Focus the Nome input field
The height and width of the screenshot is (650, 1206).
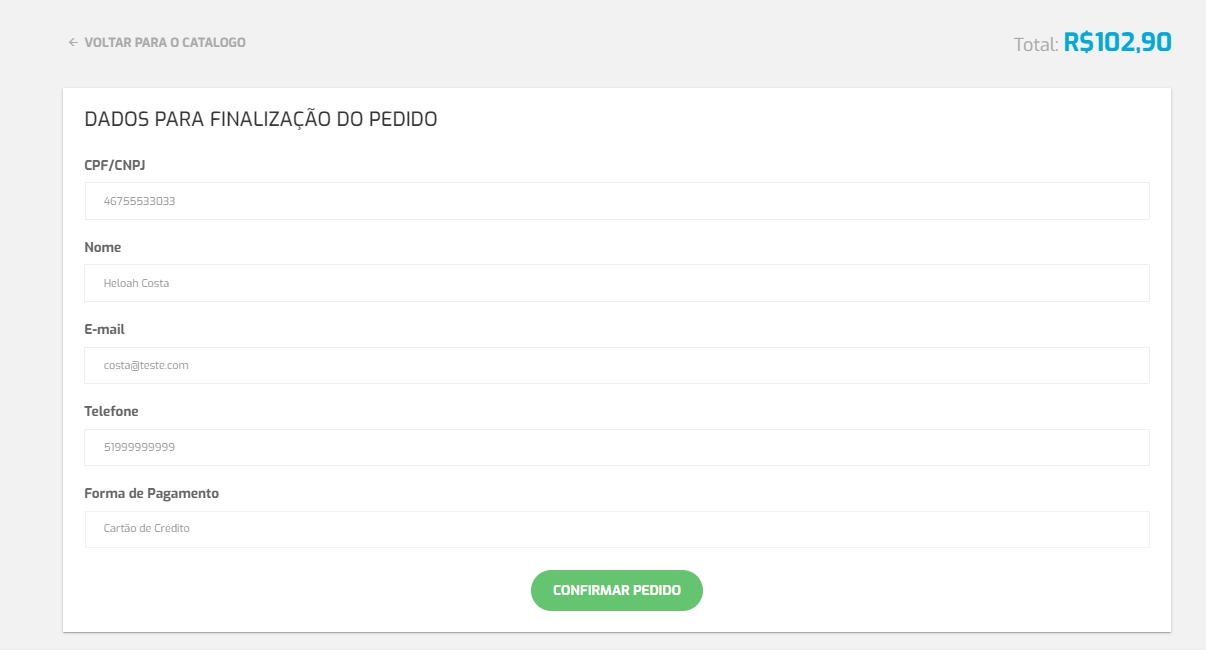[616, 283]
